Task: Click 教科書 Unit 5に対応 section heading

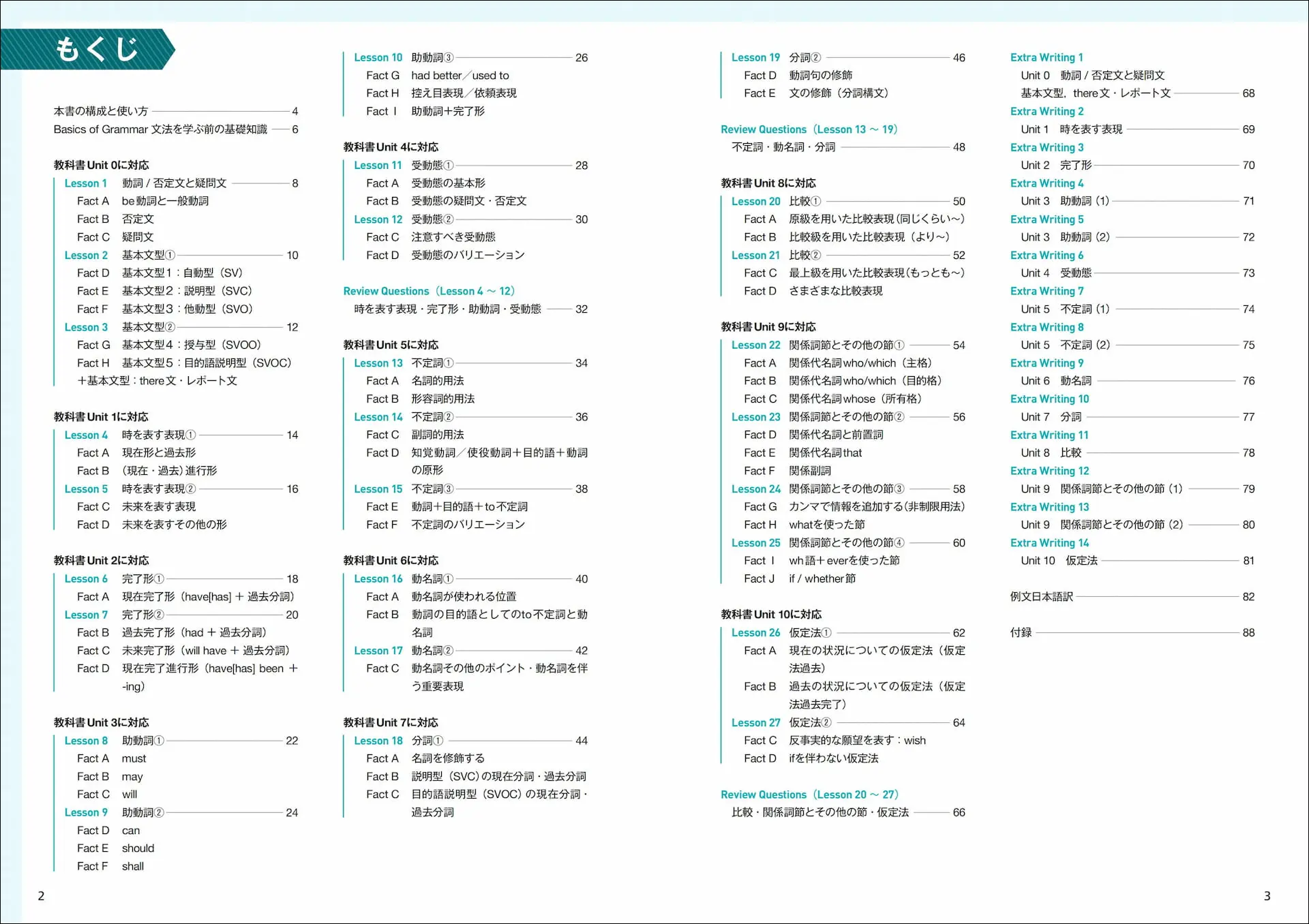Action: [391, 345]
